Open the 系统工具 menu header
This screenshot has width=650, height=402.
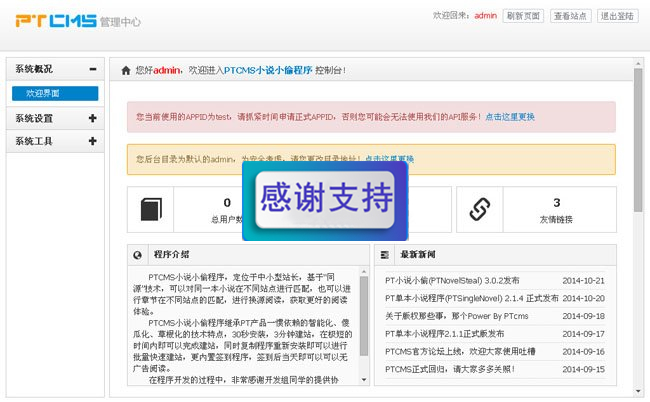point(55,141)
